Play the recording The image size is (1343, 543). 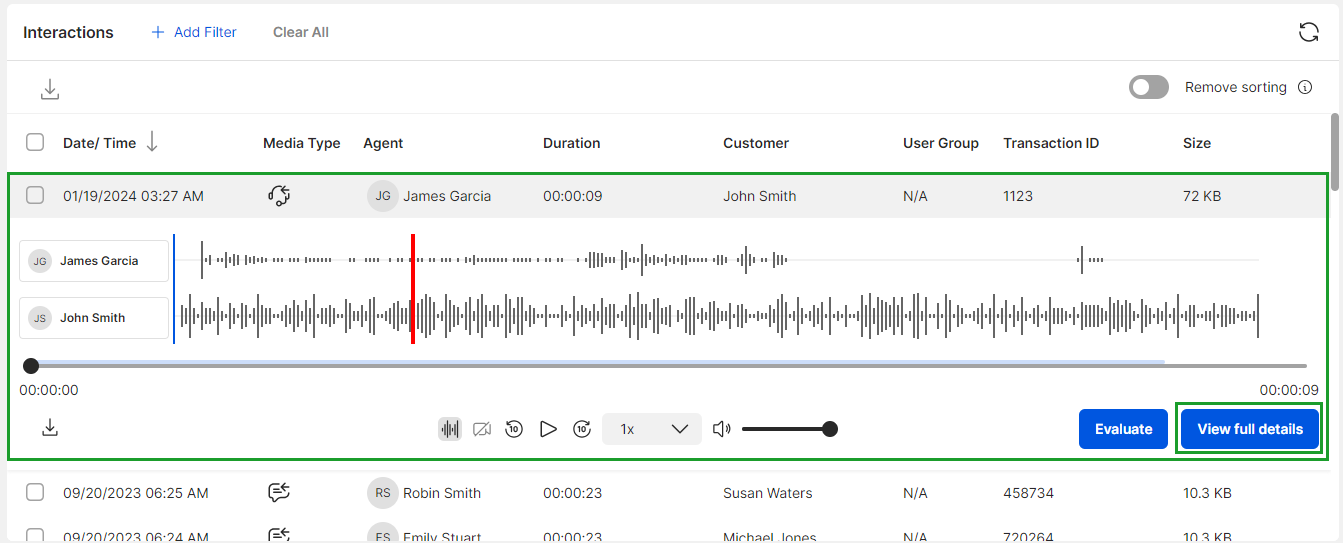coord(548,429)
